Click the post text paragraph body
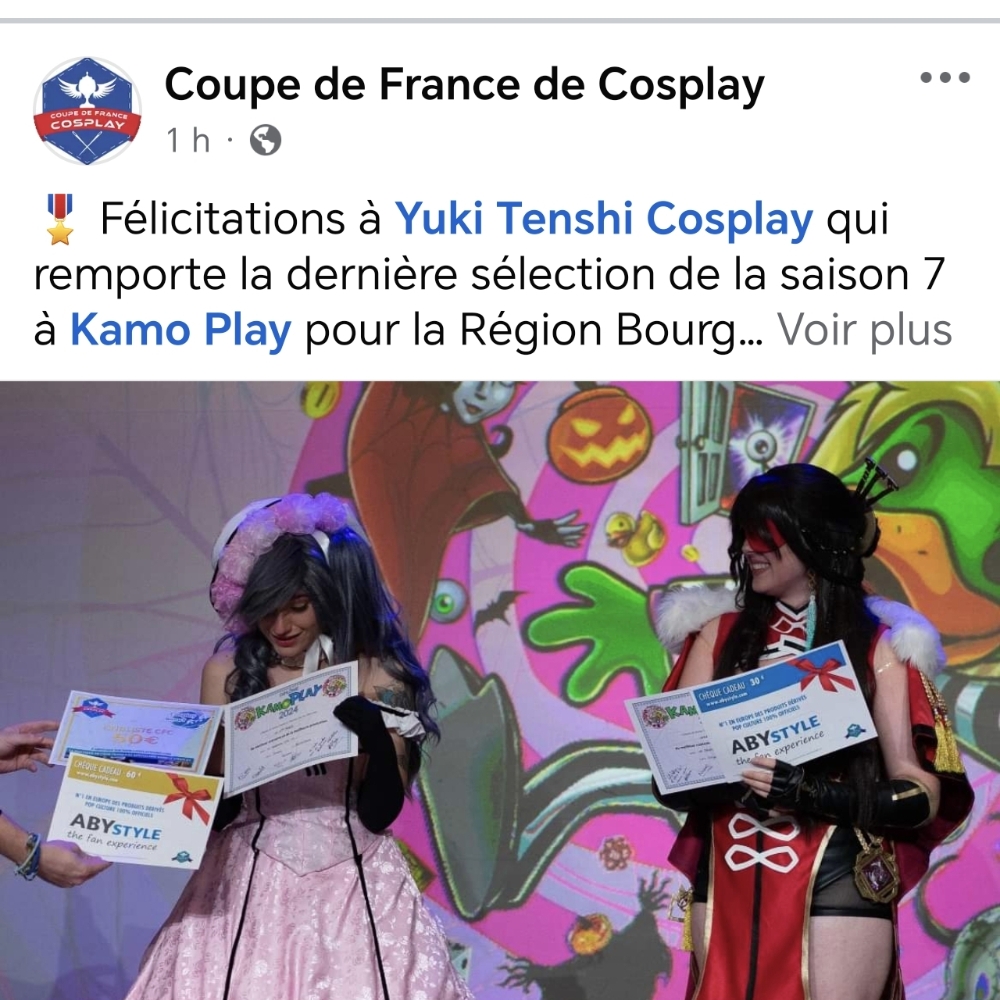 tap(493, 274)
